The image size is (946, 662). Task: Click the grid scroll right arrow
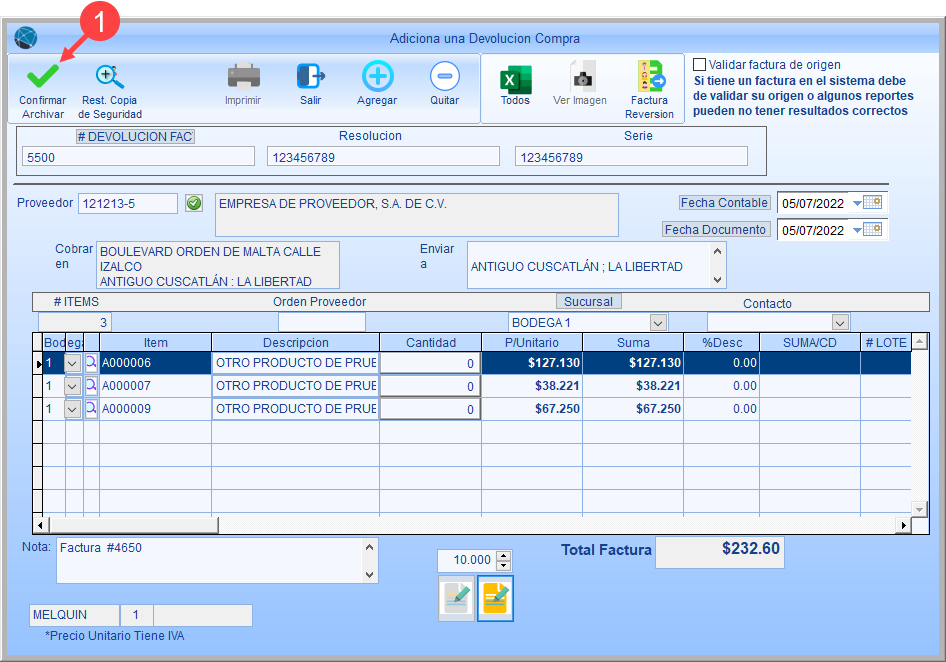coord(903,525)
